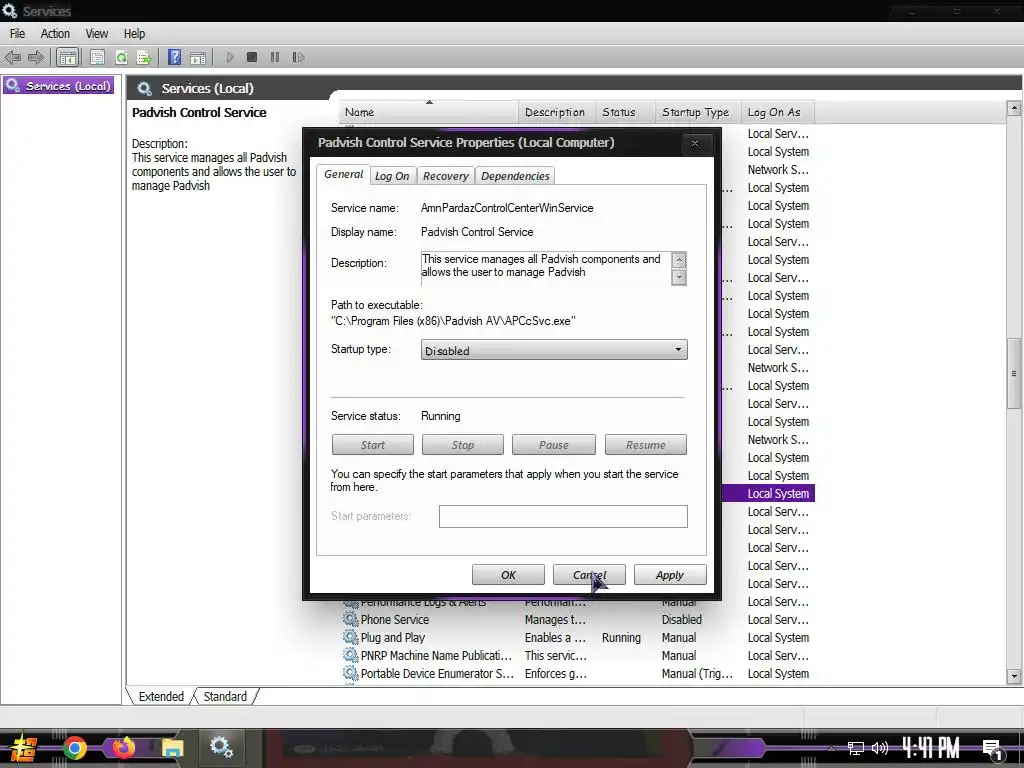This screenshot has width=1024, height=768.
Task: Select the Phone Service row name
Action: [x=395, y=619]
